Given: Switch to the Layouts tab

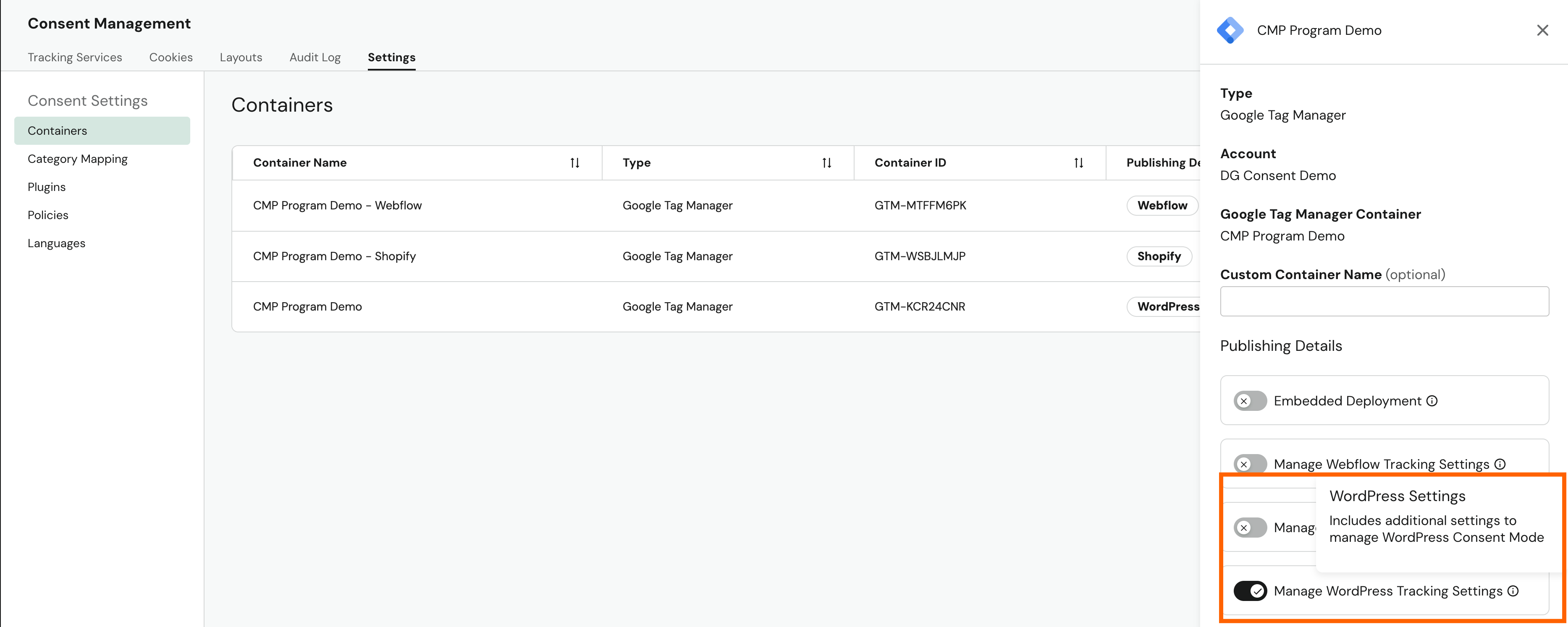Looking at the screenshot, I should pos(241,57).
